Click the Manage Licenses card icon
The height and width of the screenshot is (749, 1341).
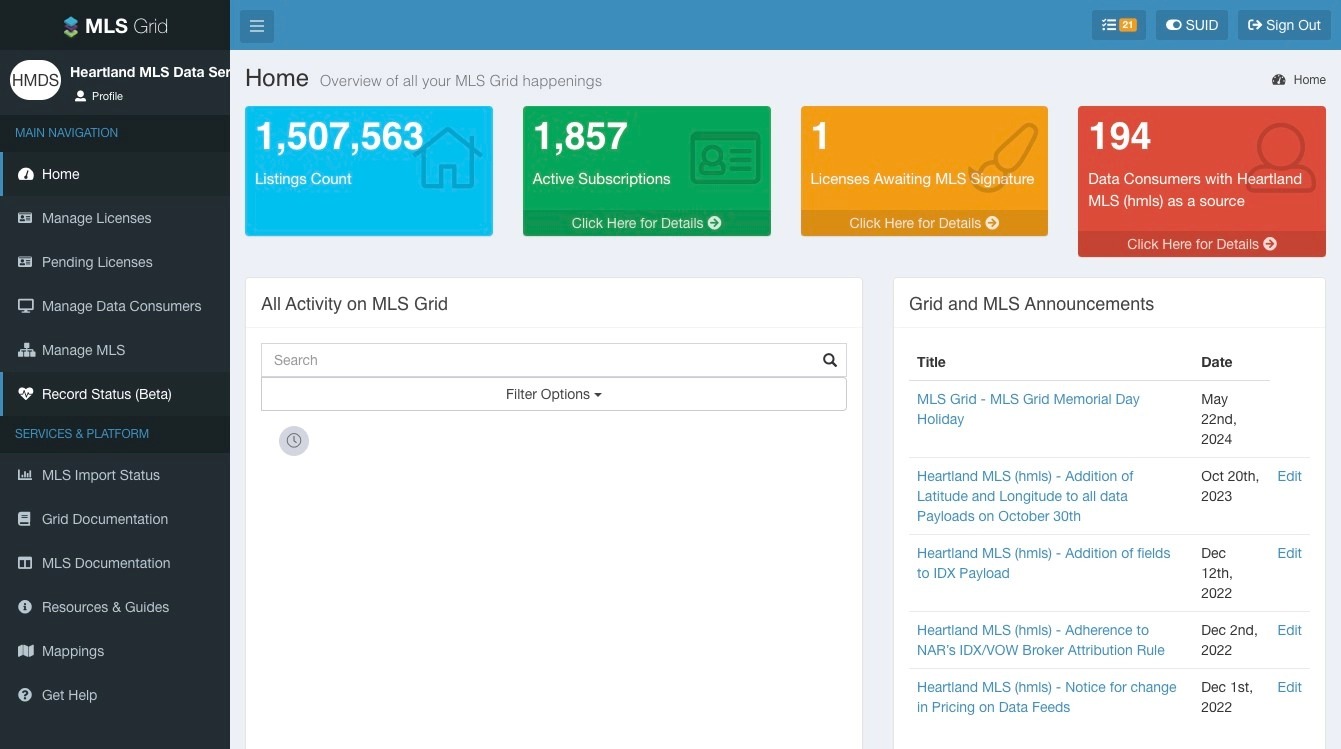pyautogui.click(x=26, y=218)
